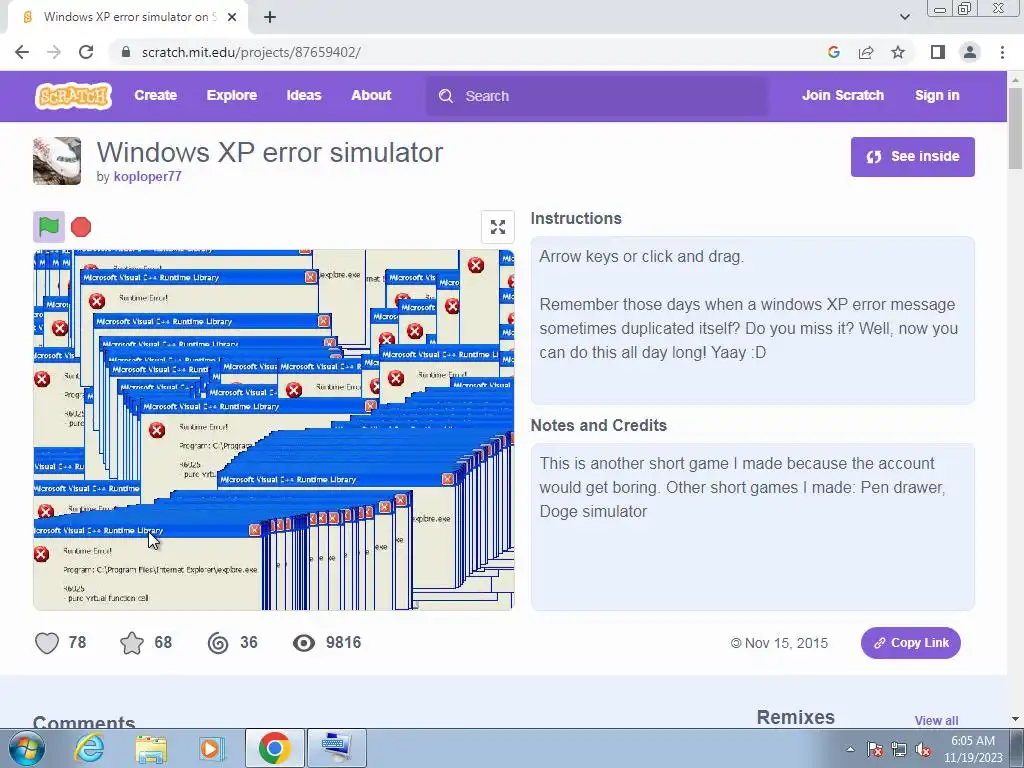
Task: Show hidden system tray icons
Action: coord(850,750)
